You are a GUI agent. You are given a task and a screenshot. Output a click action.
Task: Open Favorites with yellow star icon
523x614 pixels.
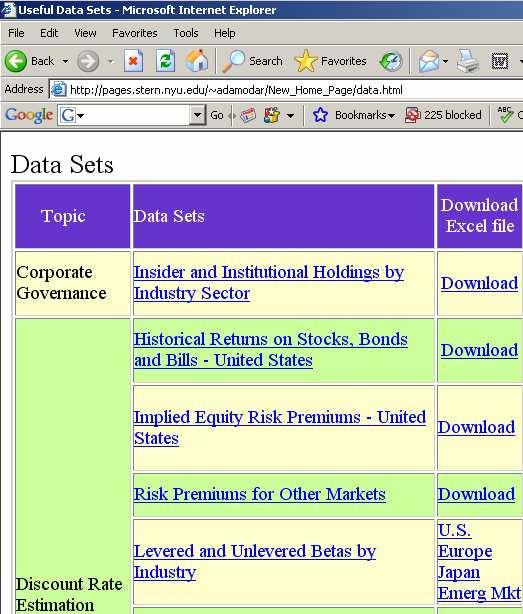point(306,61)
